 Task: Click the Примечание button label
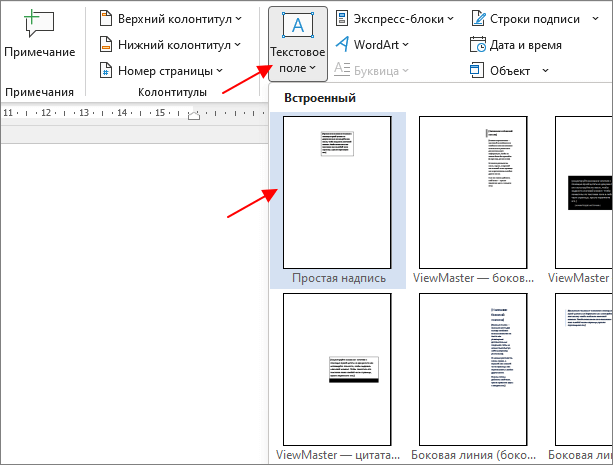click(39, 52)
